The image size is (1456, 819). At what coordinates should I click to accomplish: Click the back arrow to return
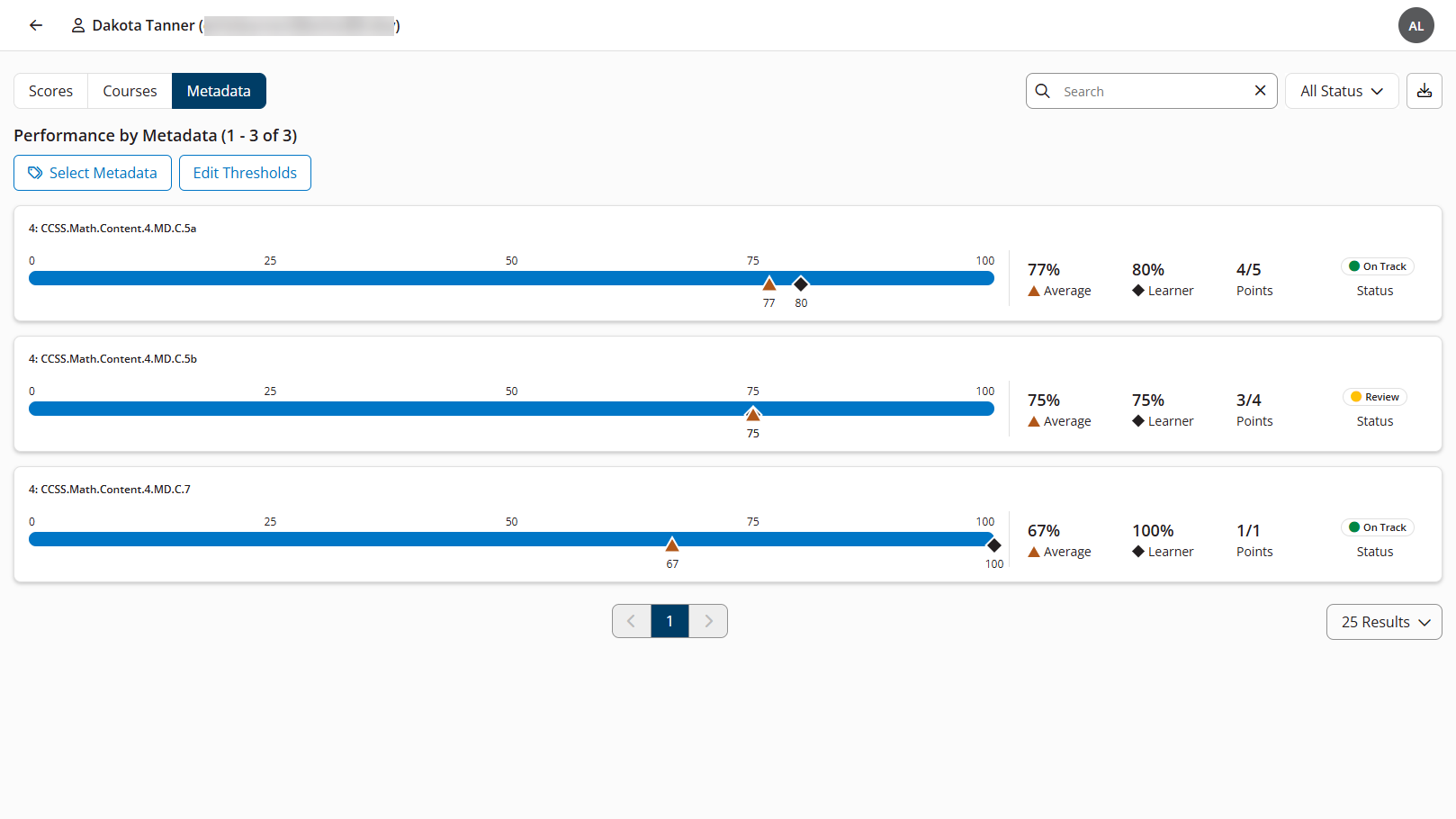tap(35, 25)
